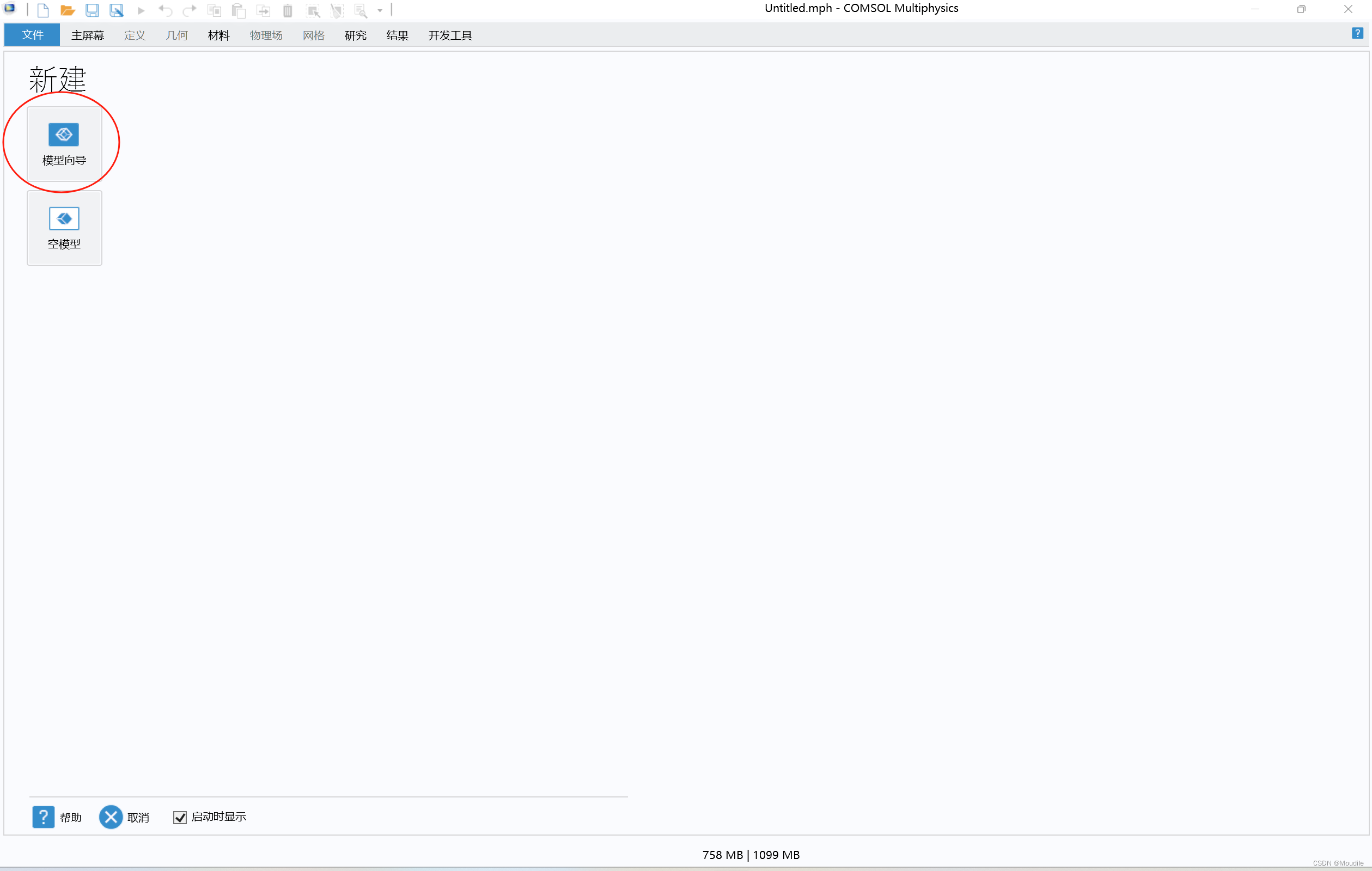Expand the quick access toolbar dropdown arrow
This screenshot has width=1372, height=871.
pyautogui.click(x=380, y=10)
